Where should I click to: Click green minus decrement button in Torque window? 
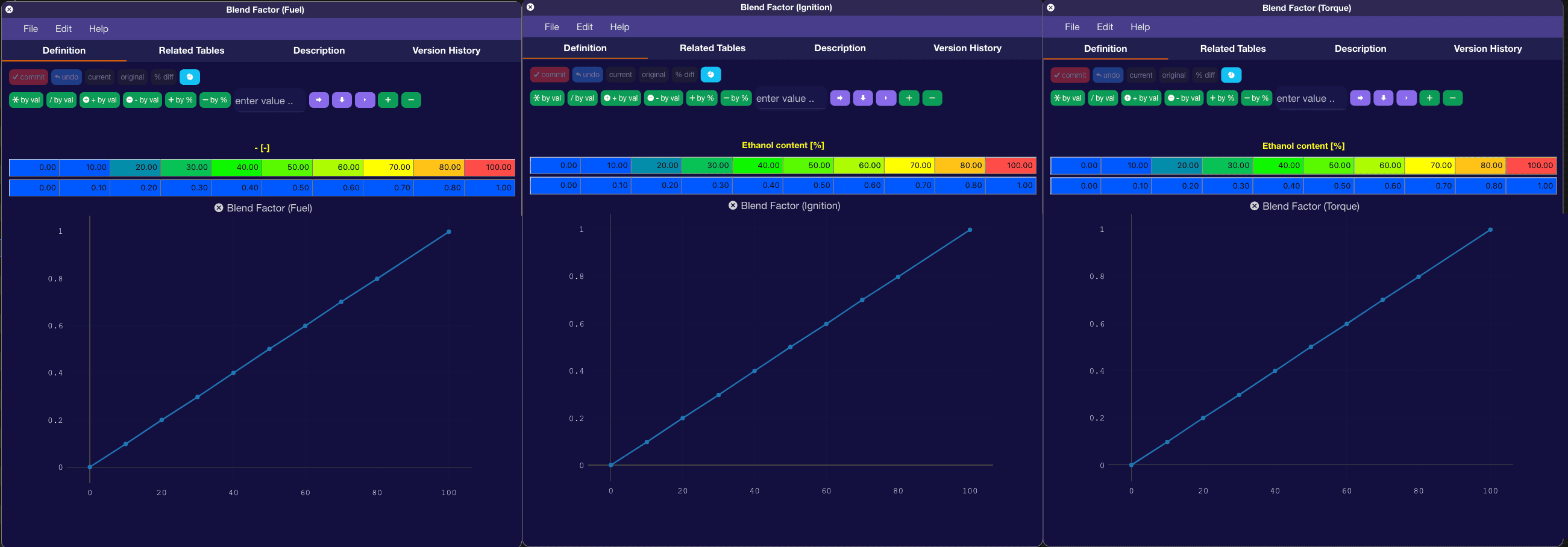(x=1452, y=98)
